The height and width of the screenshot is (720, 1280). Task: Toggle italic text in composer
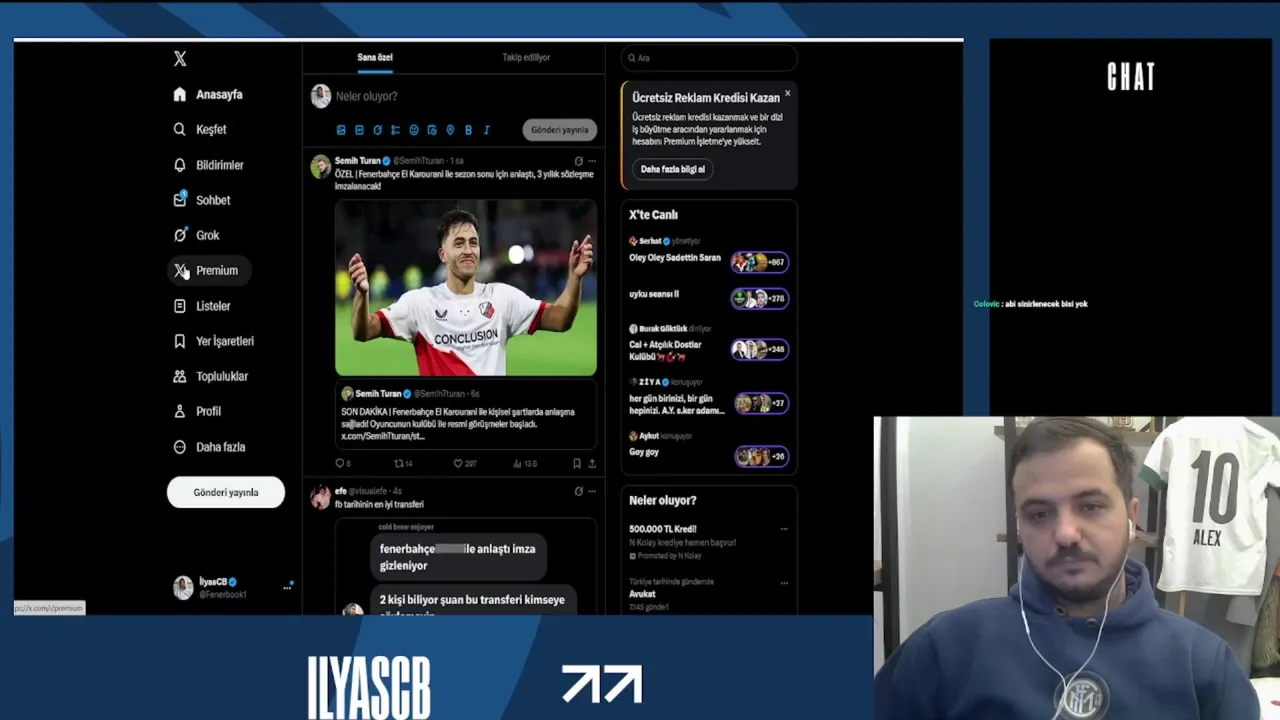click(487, 130)
